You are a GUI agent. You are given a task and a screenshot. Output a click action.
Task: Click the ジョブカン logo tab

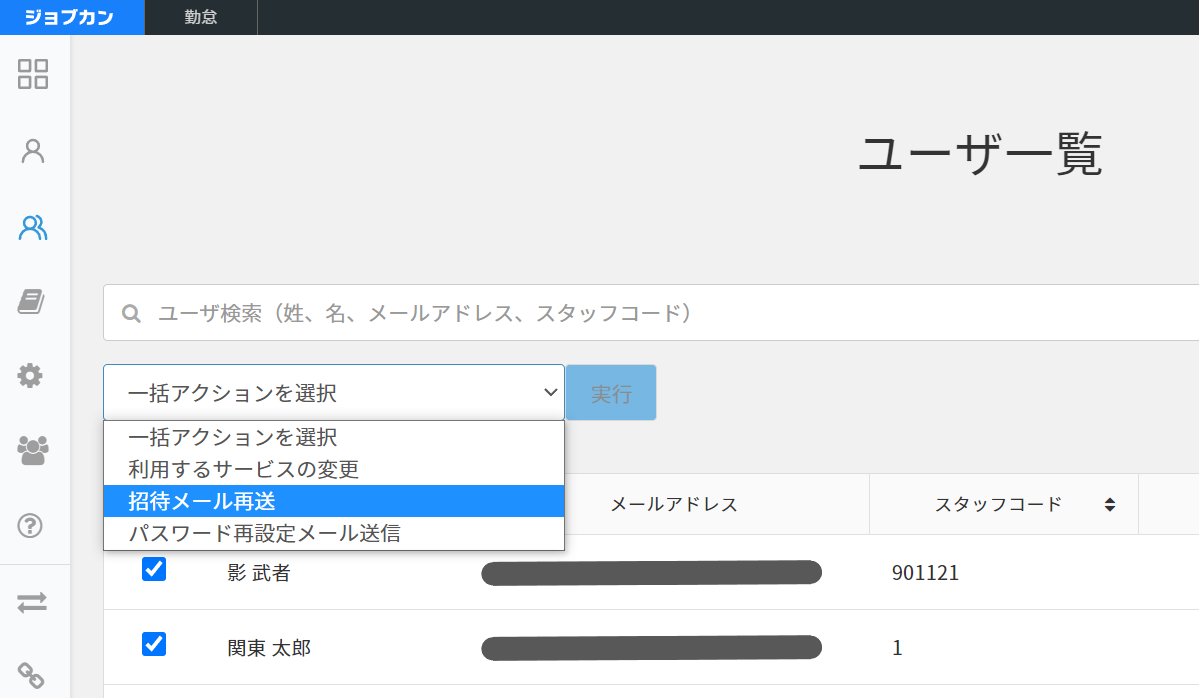coord(72,17)
